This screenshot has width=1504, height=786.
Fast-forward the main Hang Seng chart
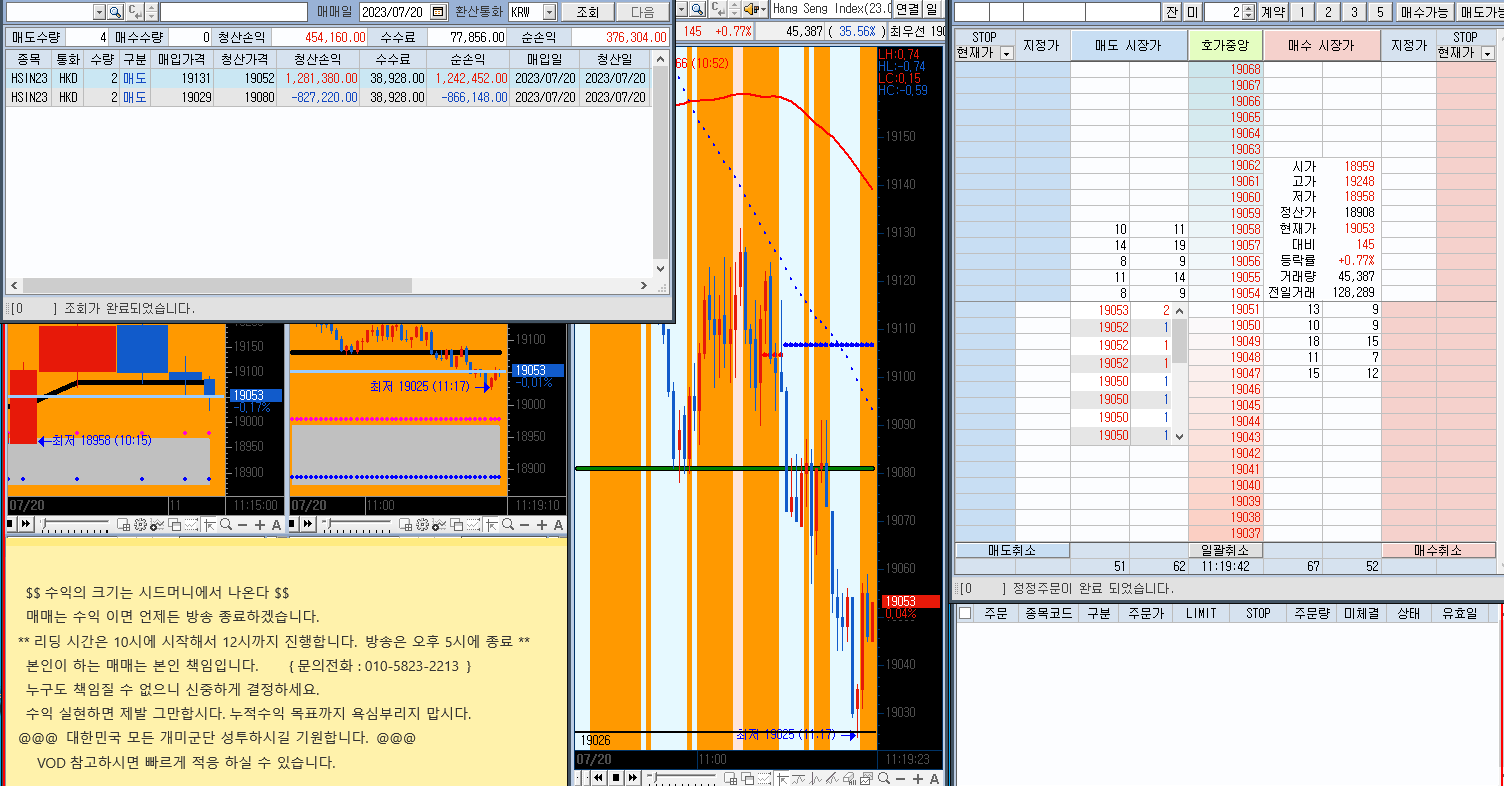point(633,777)
